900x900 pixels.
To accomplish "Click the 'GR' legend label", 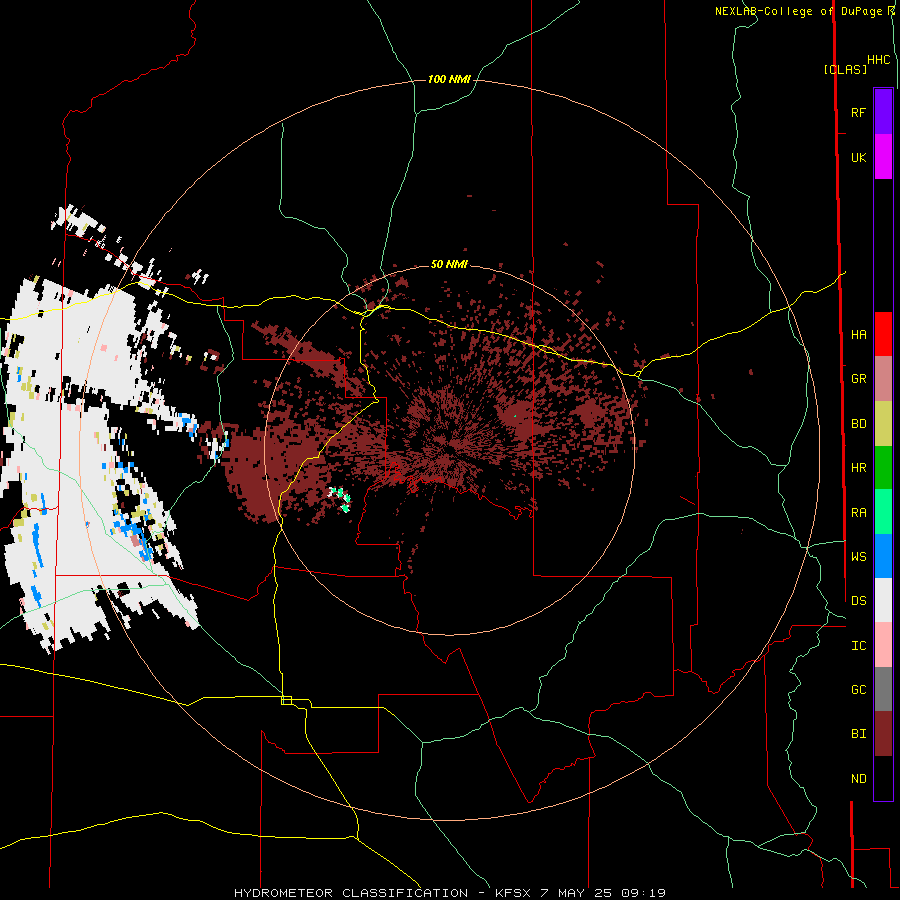I will point(859,379).
